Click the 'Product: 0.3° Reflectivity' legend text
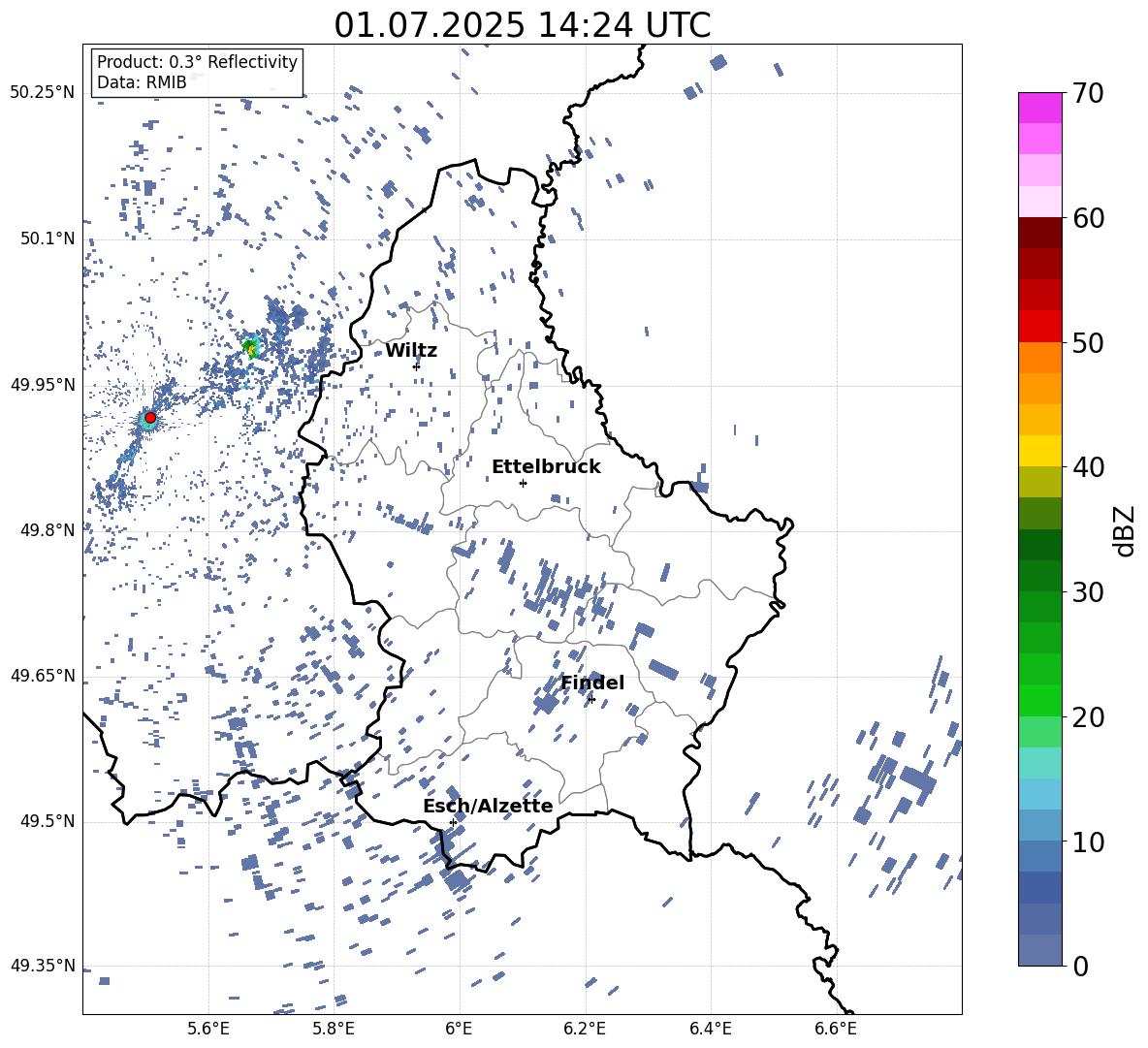This screenshot has height=1048, width=1148. click(197, 61)
